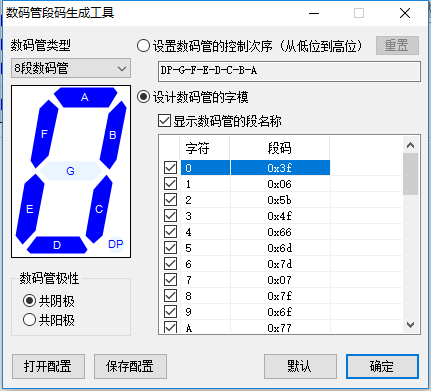The height and width of the screenshot is (391, 431).
Task: Select the segment code 0x06 cell
Action: (280, 184)
